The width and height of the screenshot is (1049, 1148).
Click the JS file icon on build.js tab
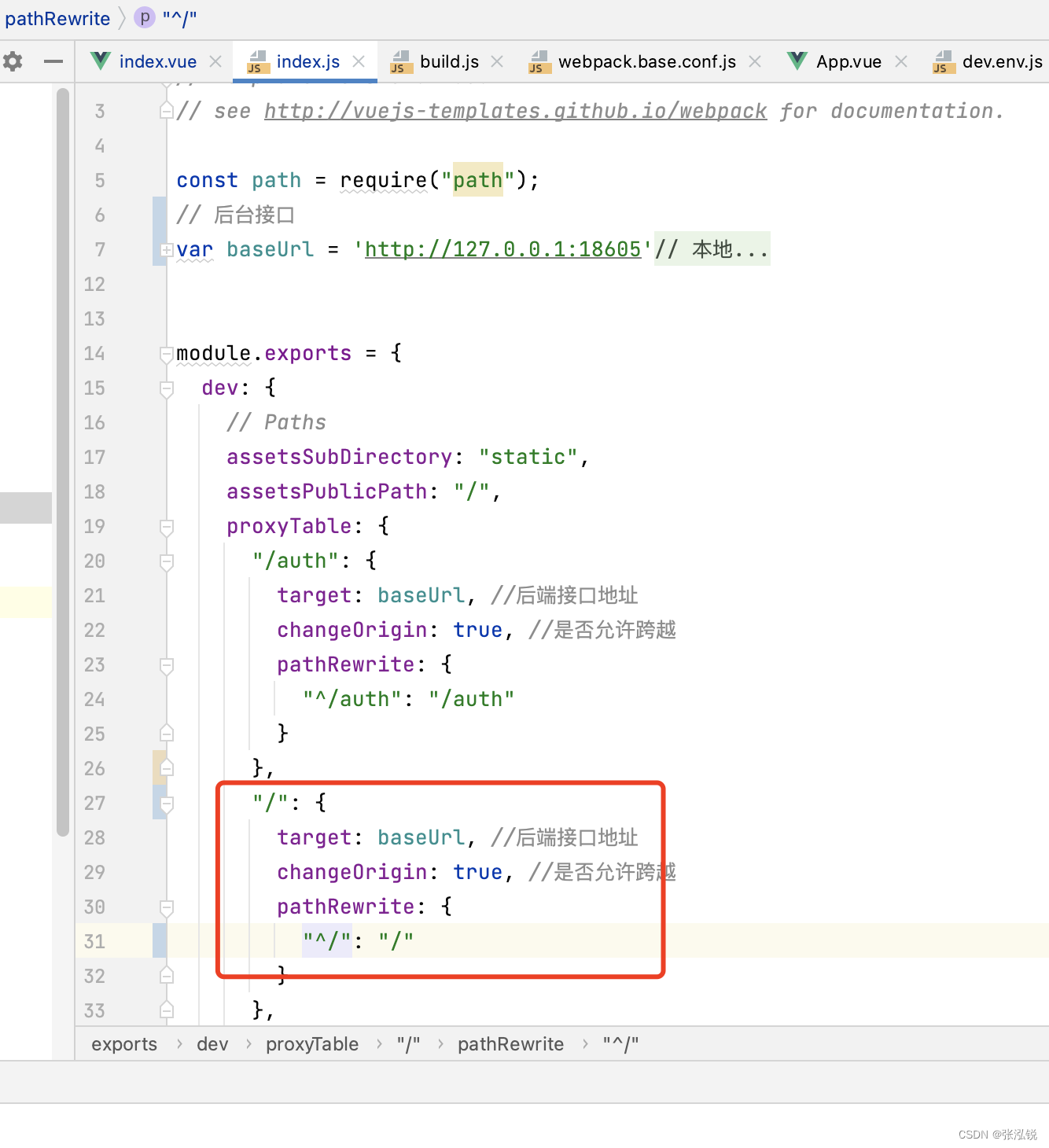coord(401,61)
